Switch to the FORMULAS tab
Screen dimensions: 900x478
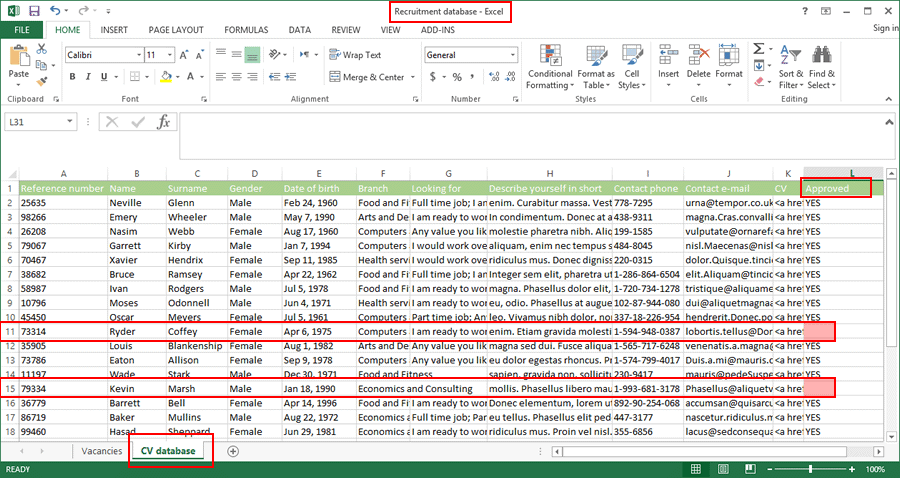[x=246, y=30]
